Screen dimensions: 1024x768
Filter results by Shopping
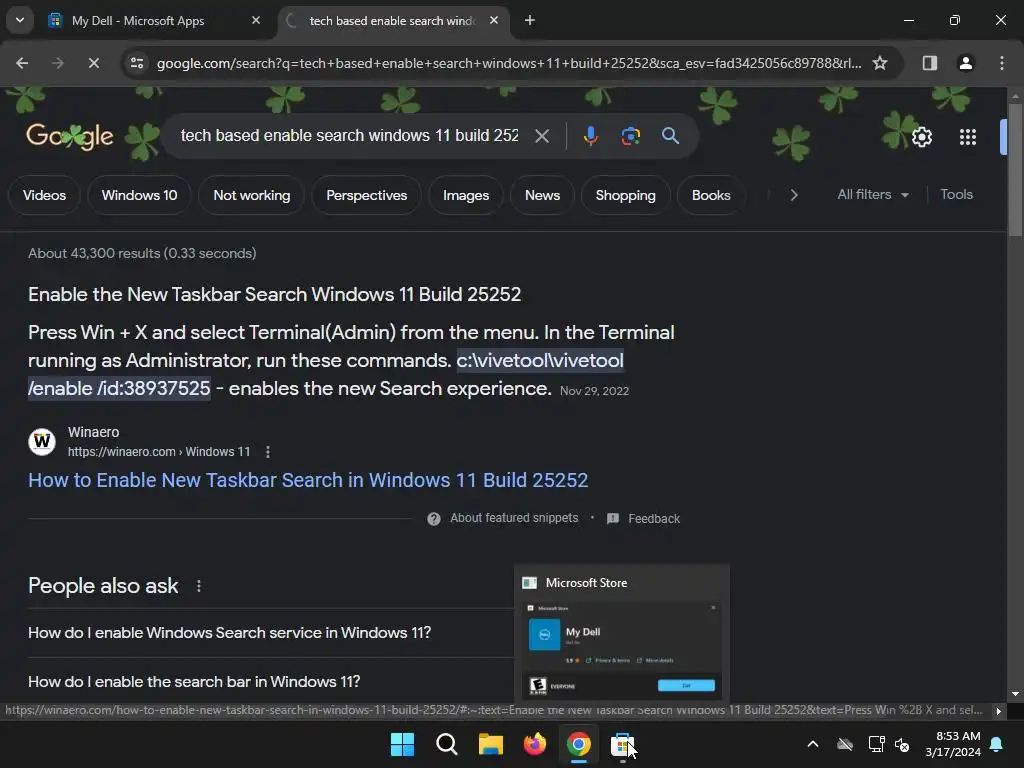(x=625, y=195)
